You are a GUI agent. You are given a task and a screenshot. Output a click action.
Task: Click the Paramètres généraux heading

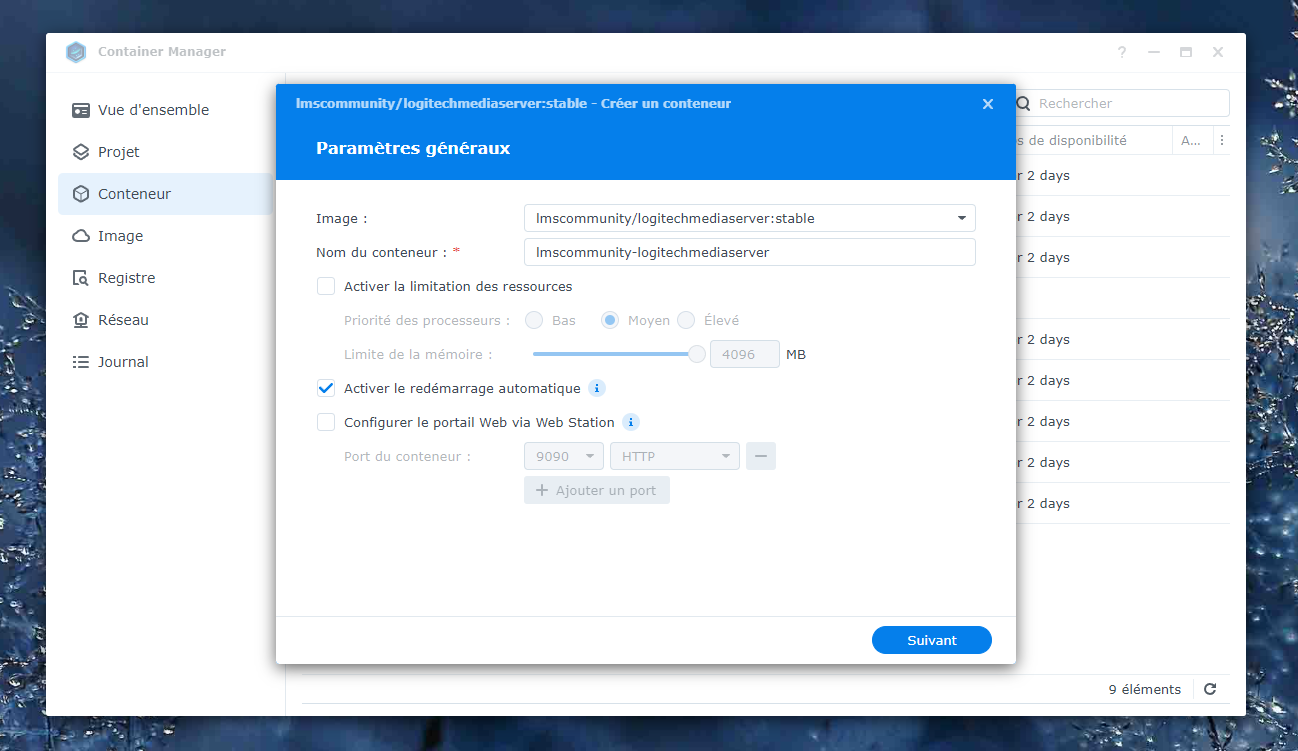[413, 148]
